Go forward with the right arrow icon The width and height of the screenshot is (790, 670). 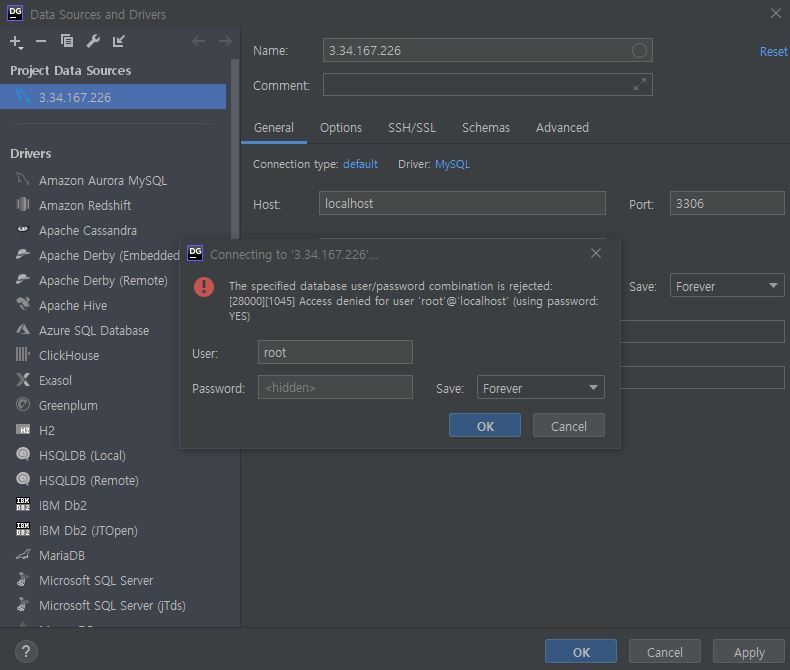click(225, 41)
